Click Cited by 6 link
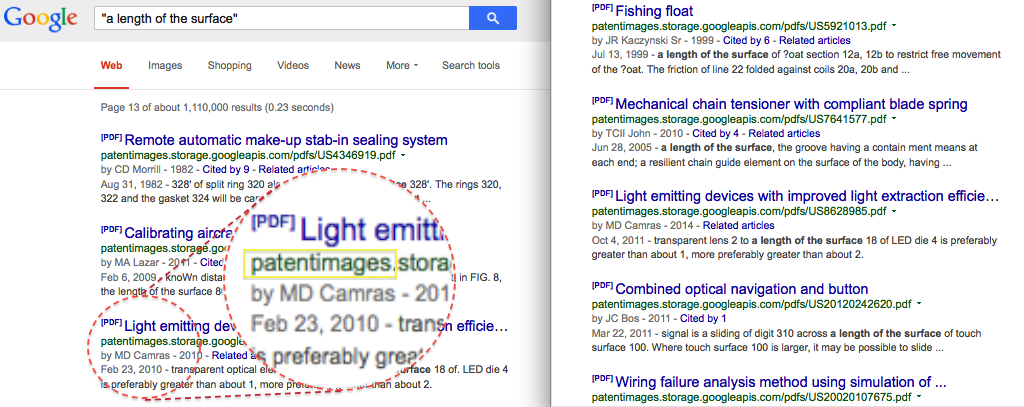 click(x=746, y=41)
